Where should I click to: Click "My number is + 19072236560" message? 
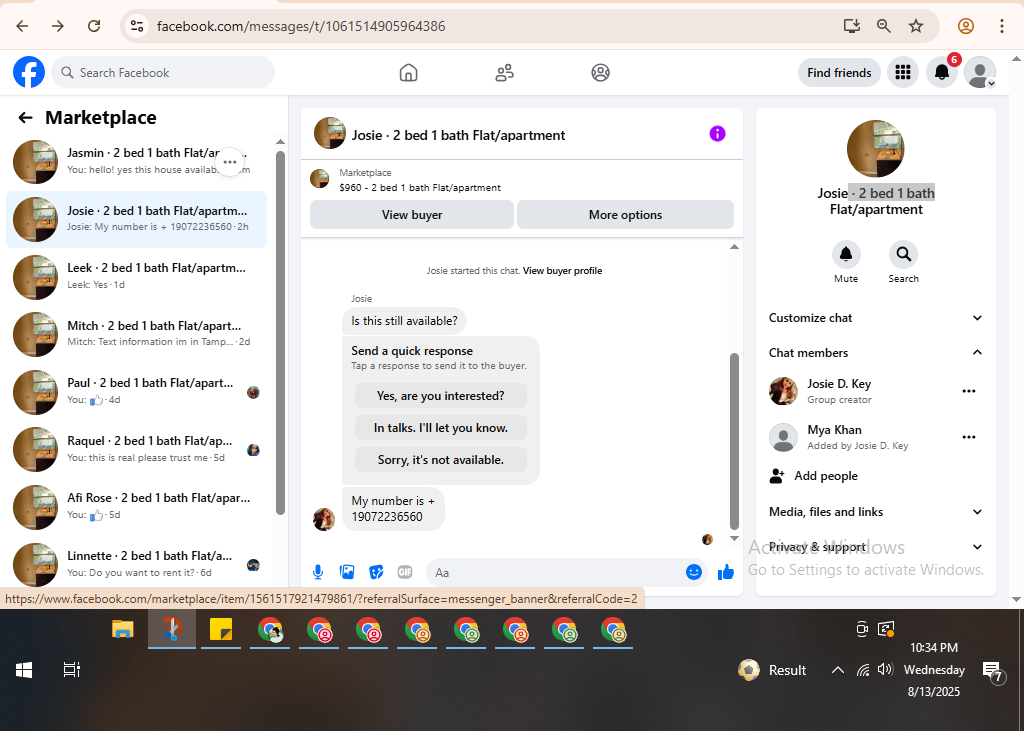point(393,509)
